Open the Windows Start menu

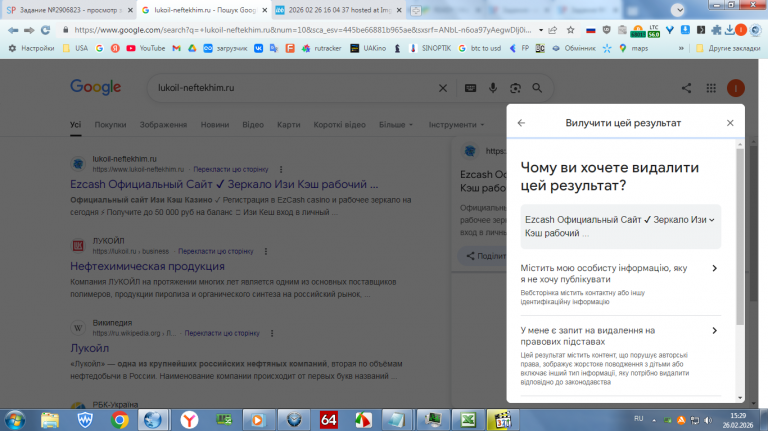pyautogui.click(x=15, y=420)
